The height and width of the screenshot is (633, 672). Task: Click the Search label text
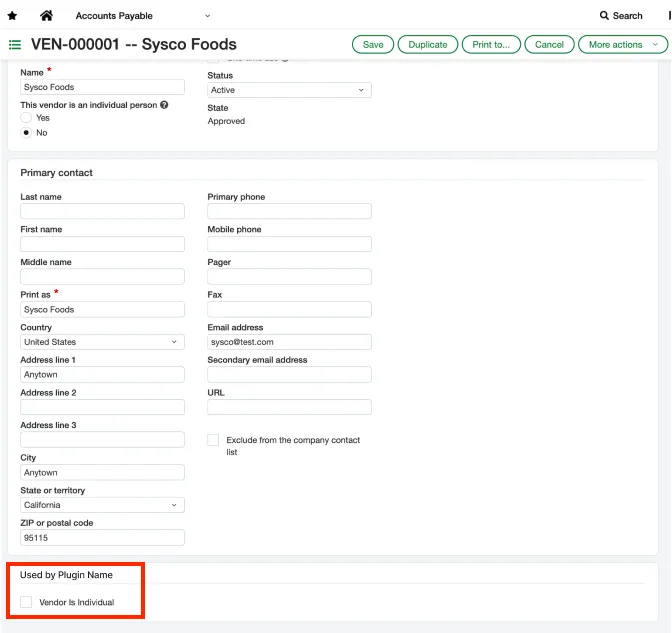click(x=627, y=16)
